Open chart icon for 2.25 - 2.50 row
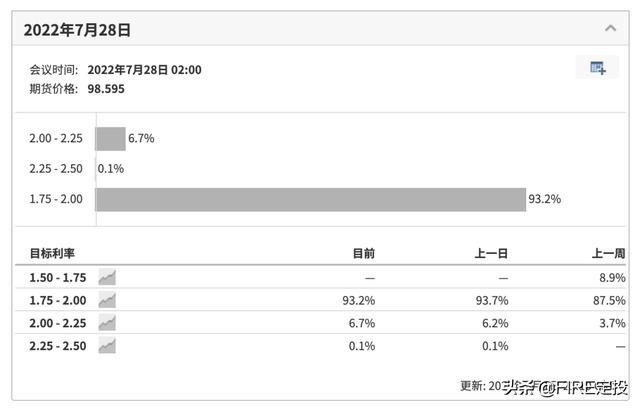Screen dimensions: 640x408 tap(107, 346)
